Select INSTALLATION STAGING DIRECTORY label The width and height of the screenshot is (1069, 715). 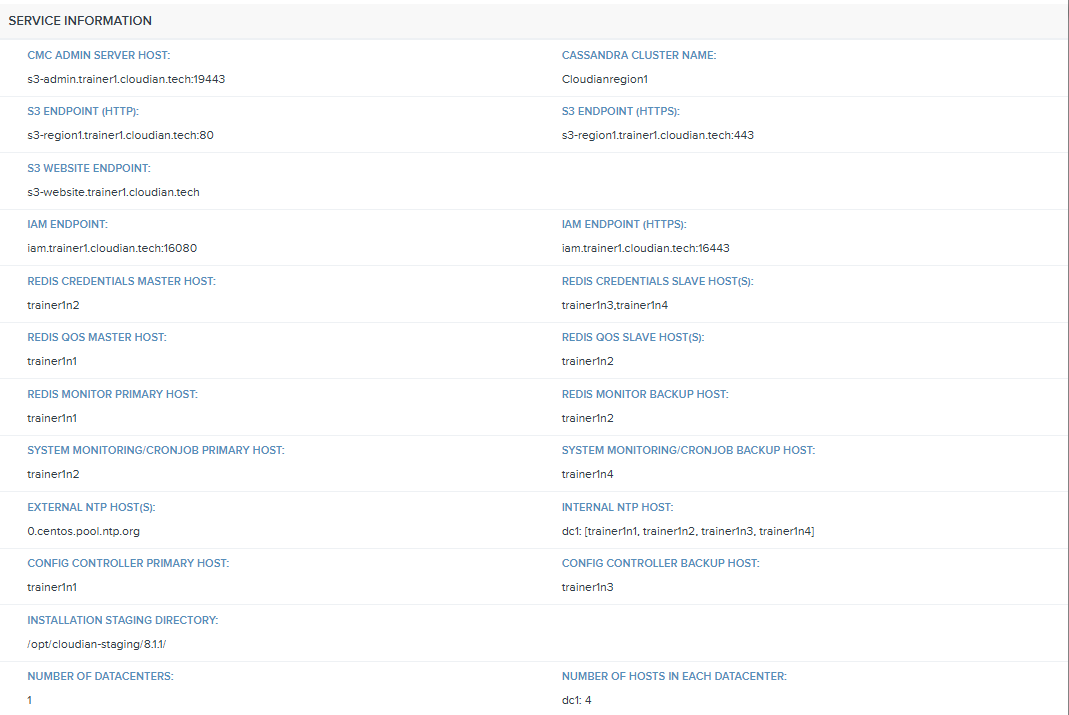pyautogui.click(x=123, y=621)
